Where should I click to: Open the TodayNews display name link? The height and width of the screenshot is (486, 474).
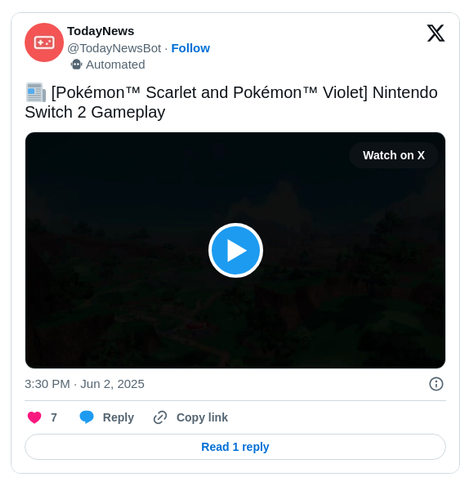[x=101, y=31]
